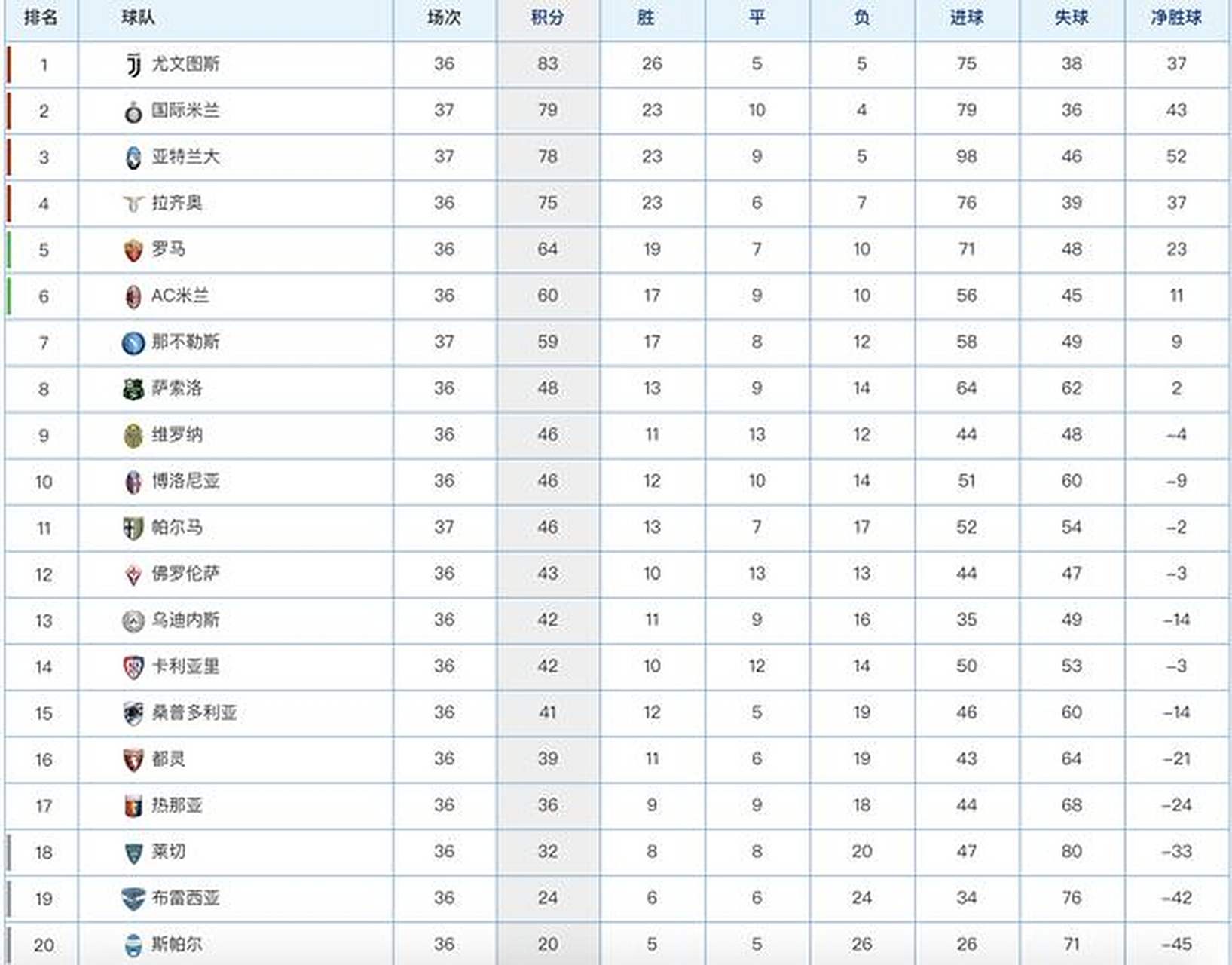1232x965 pixels.
Task: Click the Torino club crest icon
Action: click(x=133, y=760)
